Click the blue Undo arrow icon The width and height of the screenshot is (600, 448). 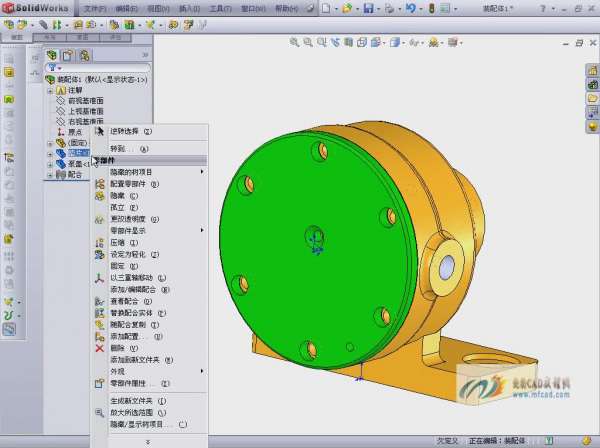(x=411, y=8)
